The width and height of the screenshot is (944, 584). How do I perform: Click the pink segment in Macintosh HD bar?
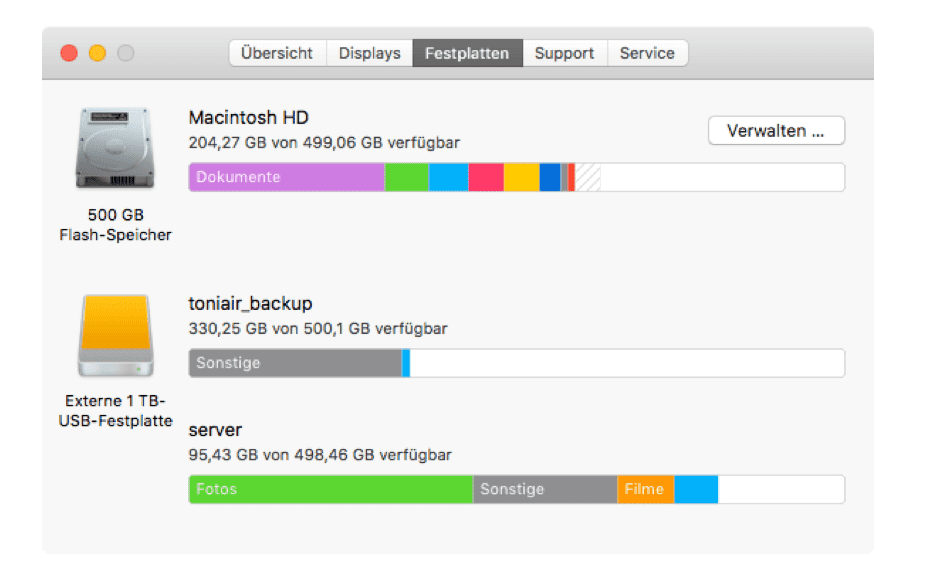486,177
